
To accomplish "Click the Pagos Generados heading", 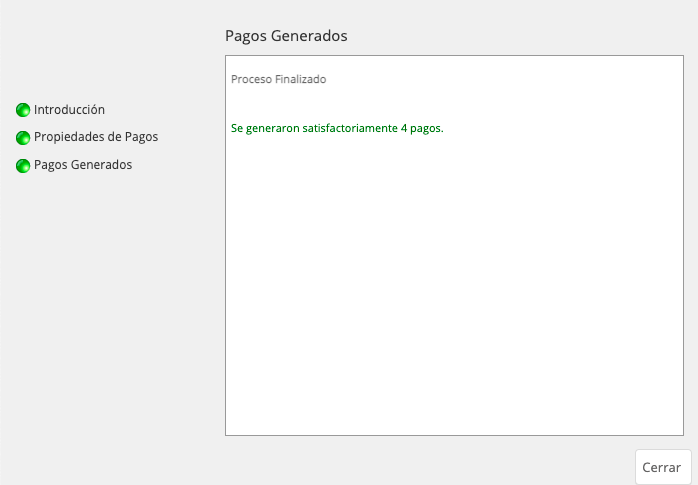I will point(286,36).
